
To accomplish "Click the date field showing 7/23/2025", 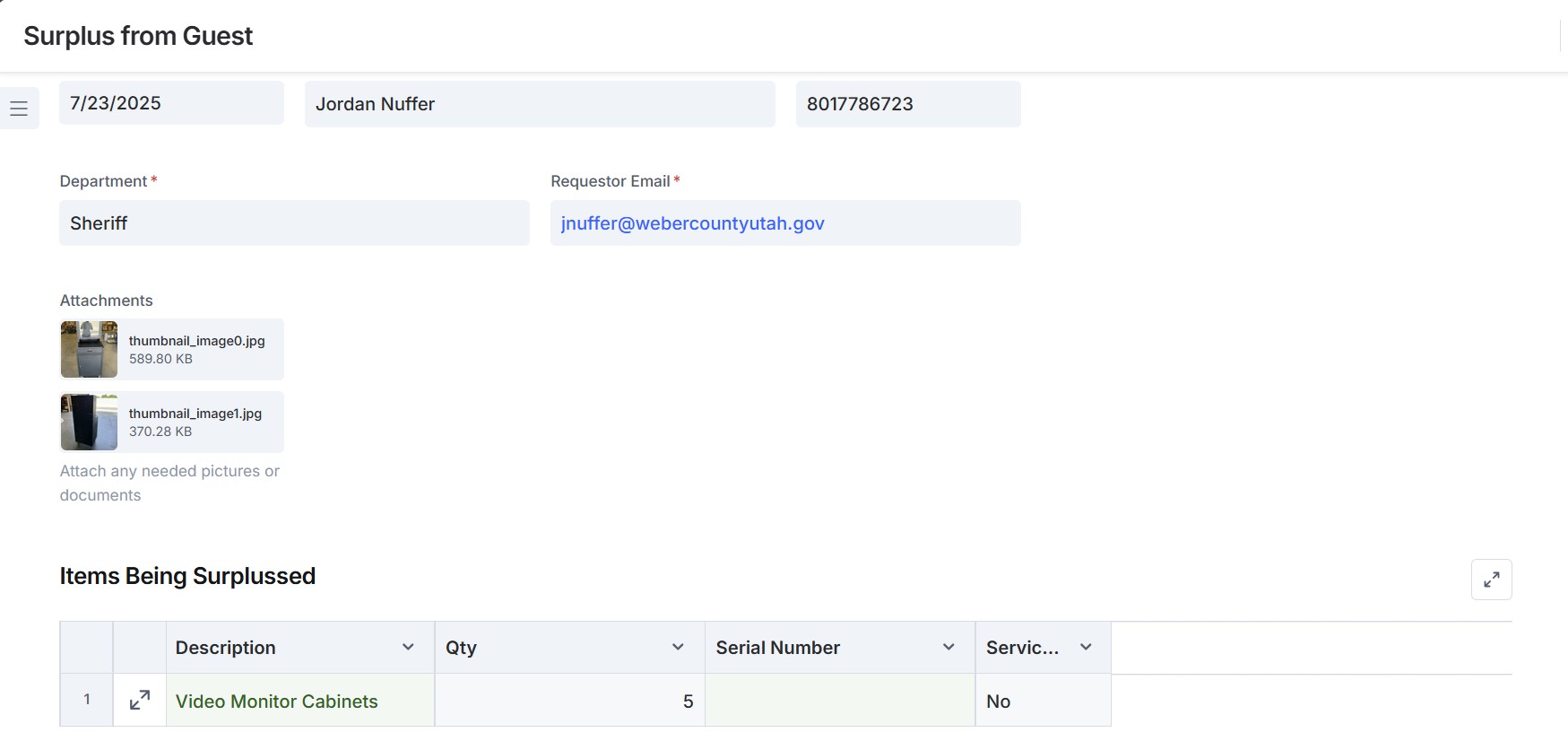I will (x=171, y=103).
